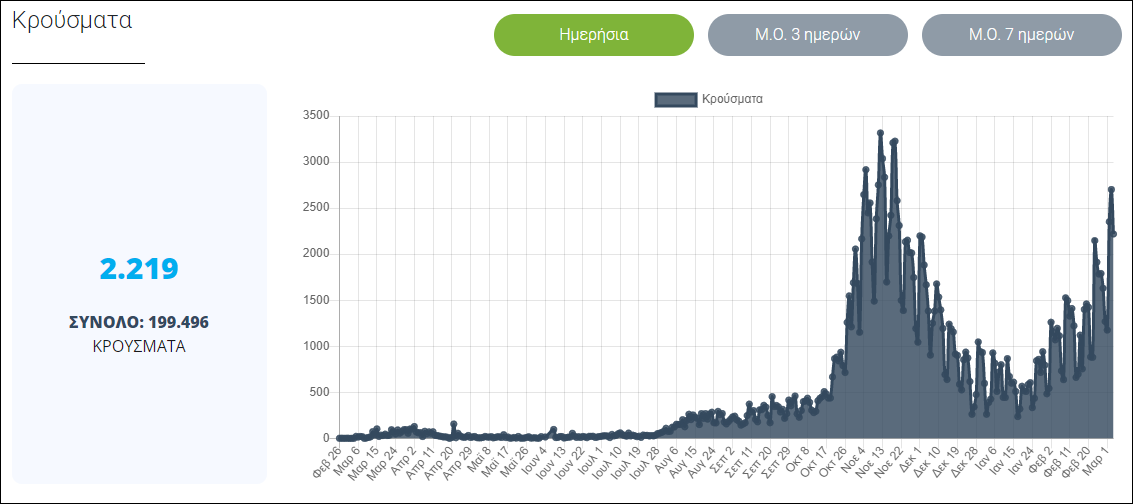This screenshot has width=1133, height=504.
Task: Click the ΣΥΝΟΛΟ: 199.496 total text
Action: (x=139, y=322)
